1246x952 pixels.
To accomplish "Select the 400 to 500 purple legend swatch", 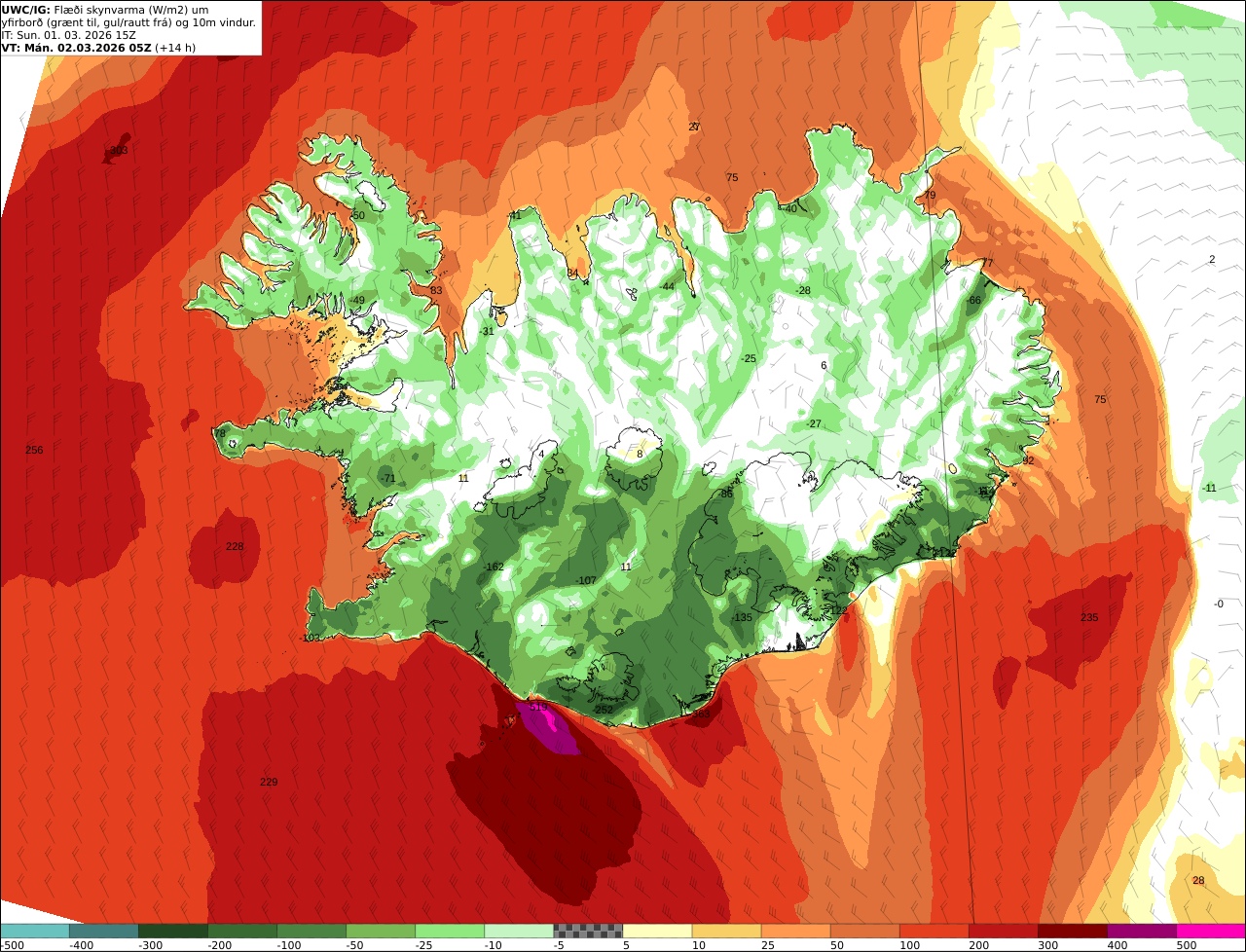I will (1141, 931).
